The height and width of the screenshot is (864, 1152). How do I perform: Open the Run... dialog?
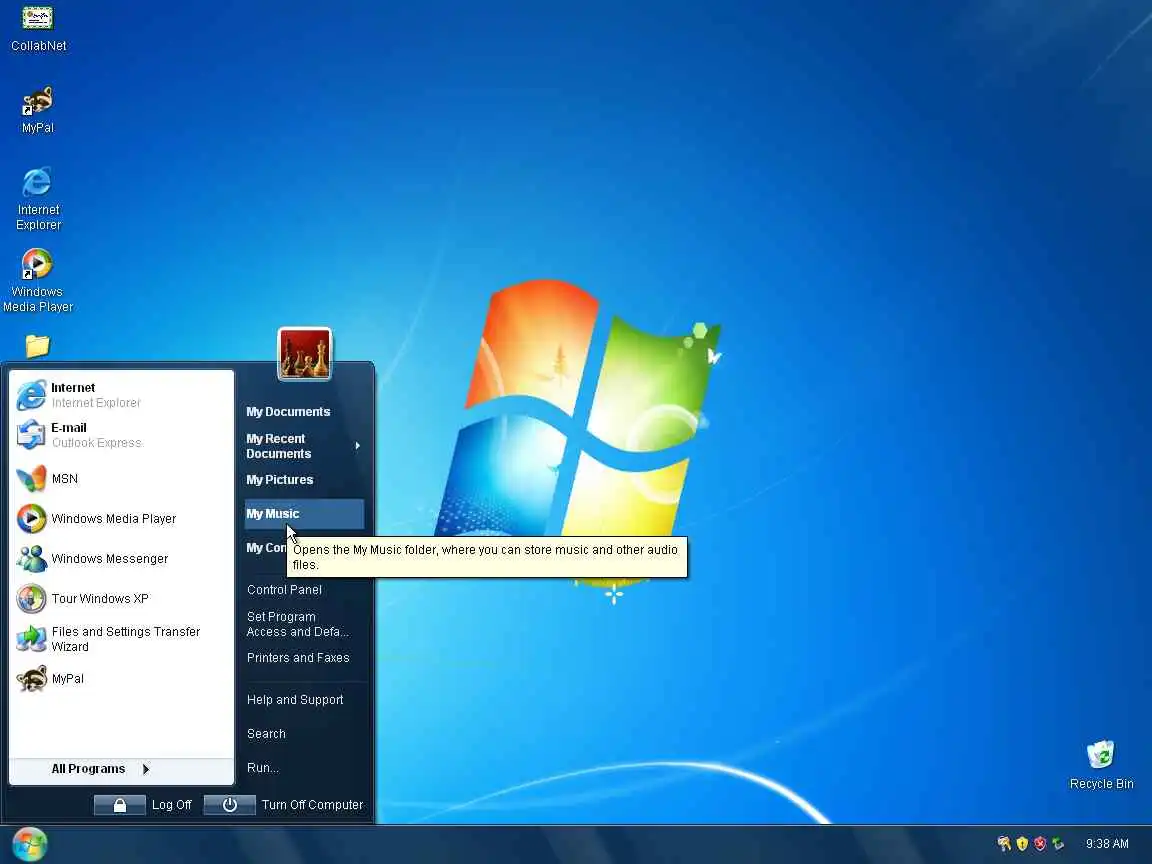pos(263,768)
